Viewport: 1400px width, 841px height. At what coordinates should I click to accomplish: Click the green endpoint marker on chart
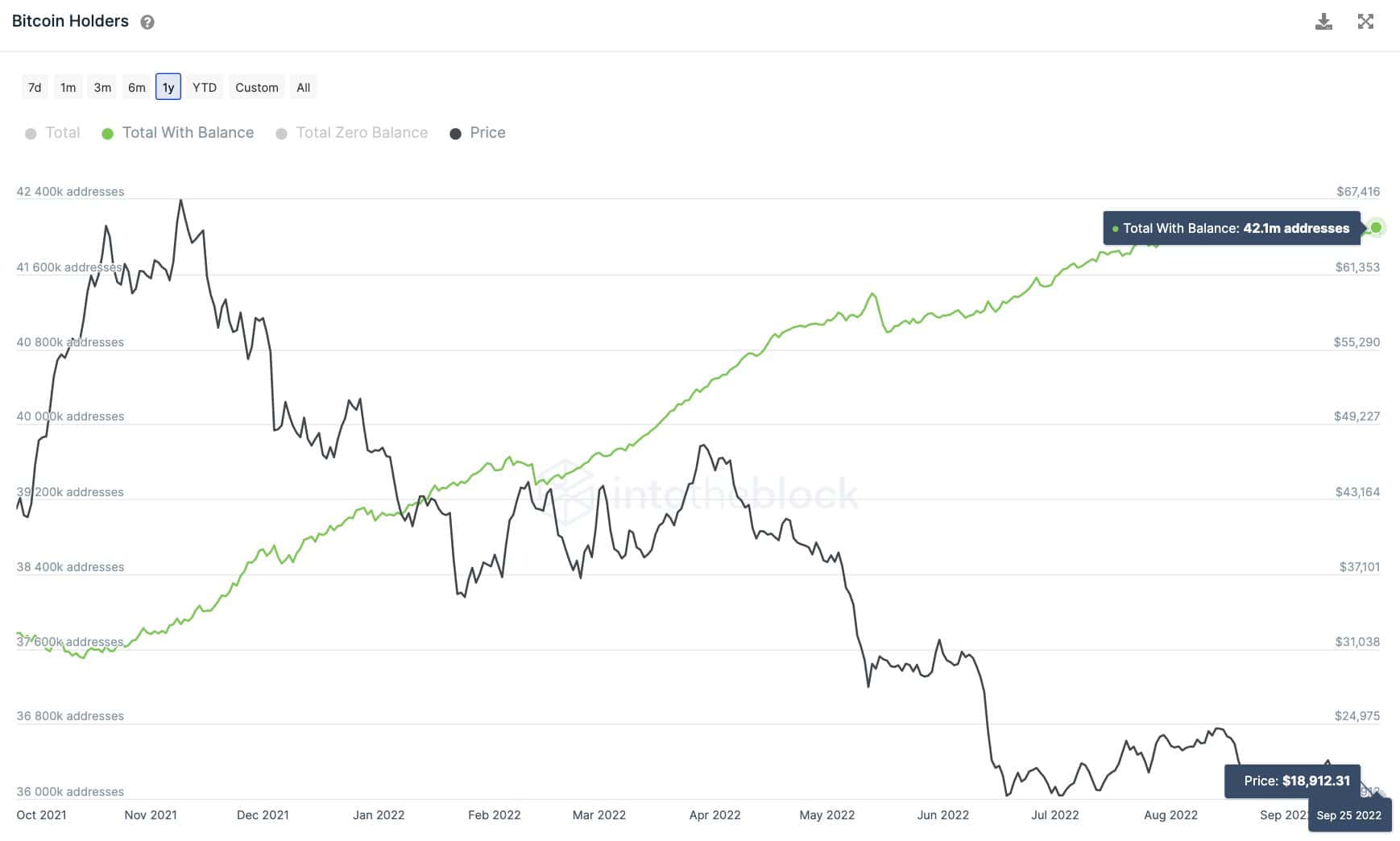point(1376,227)
